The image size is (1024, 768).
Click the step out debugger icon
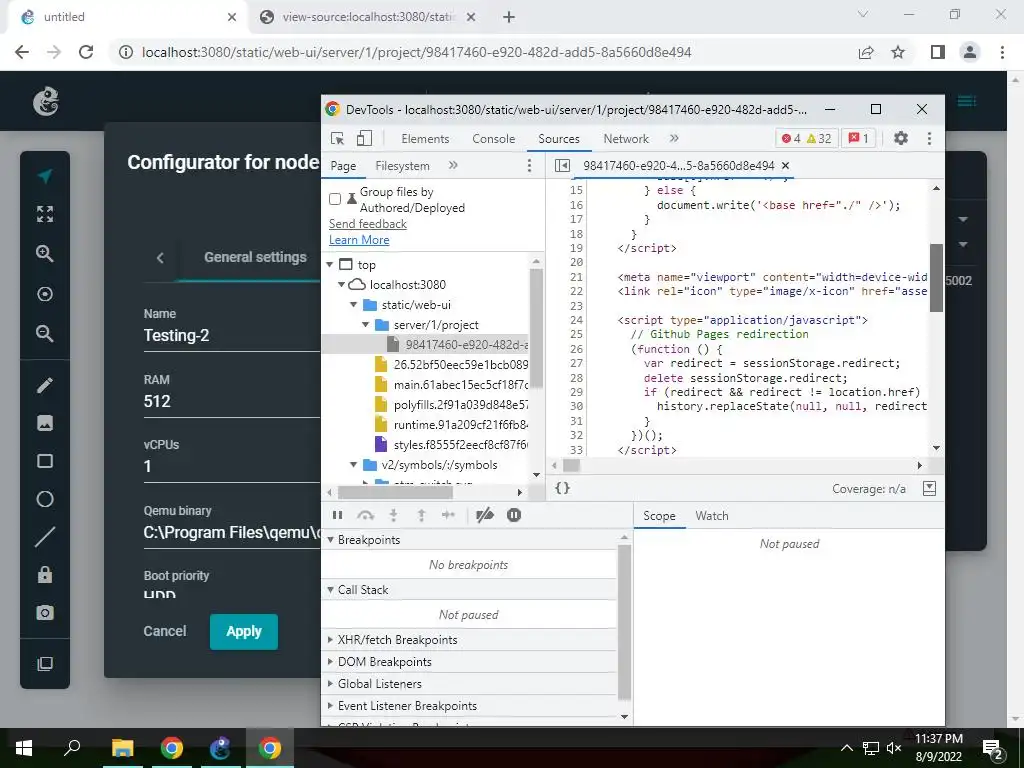(421, 515)
